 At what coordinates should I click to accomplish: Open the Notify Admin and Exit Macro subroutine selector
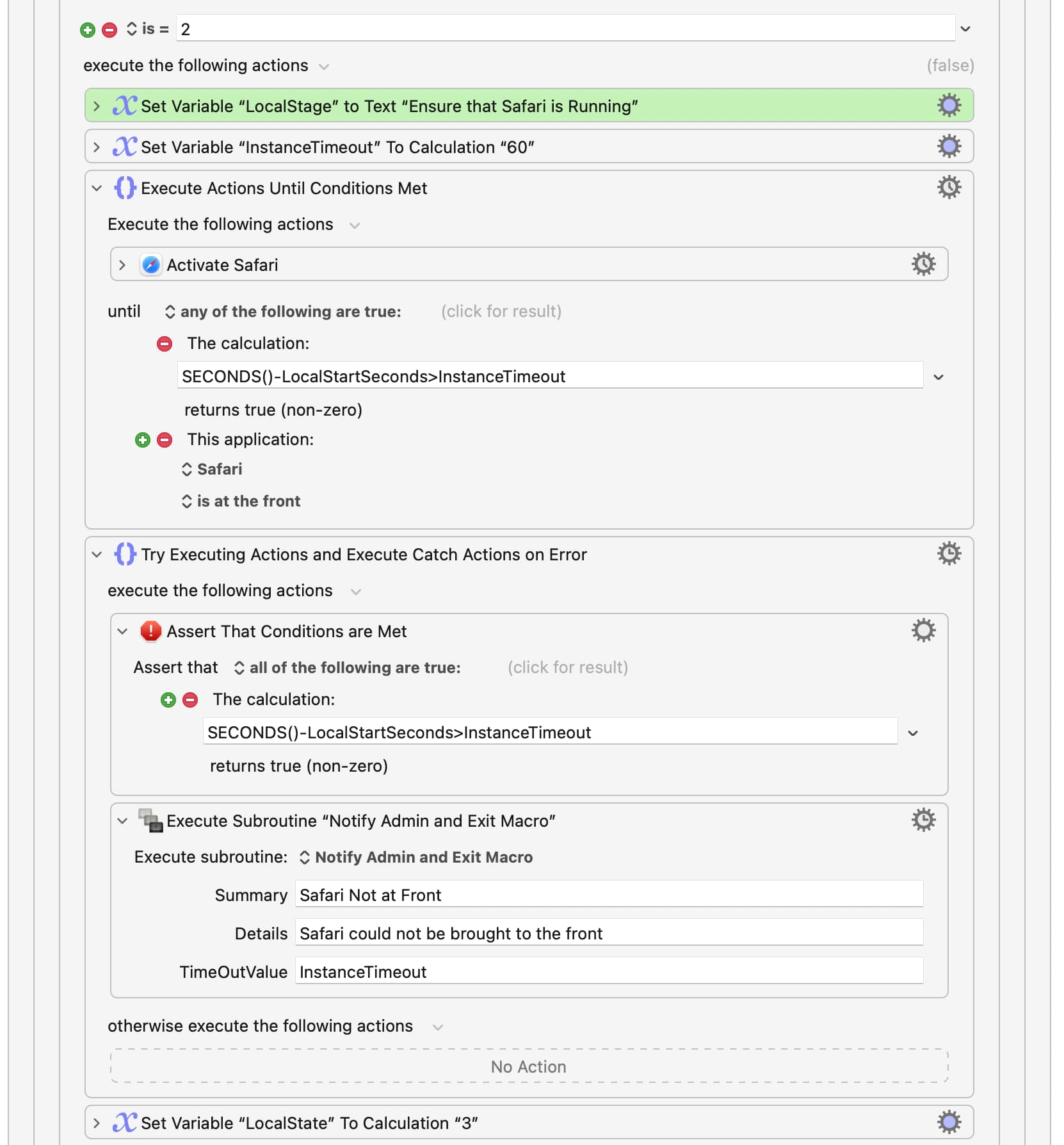[416, 857]
